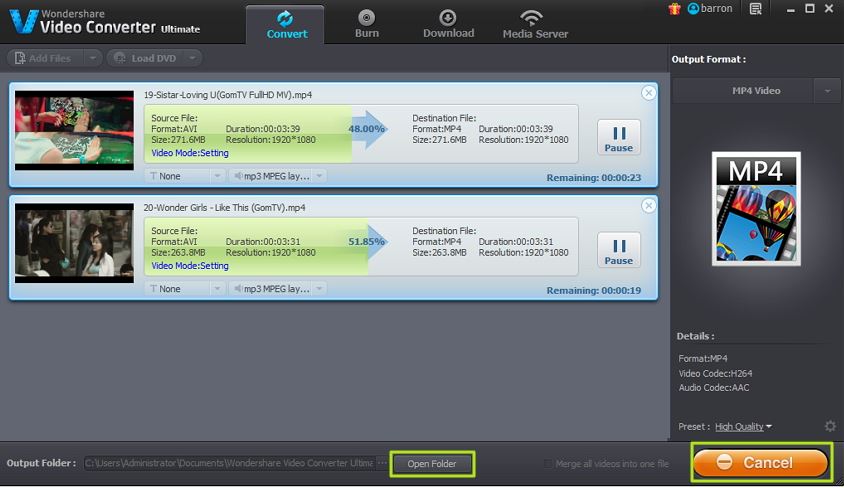Remove the 19-Sistar-Loving U video from list

pos(649,93)
